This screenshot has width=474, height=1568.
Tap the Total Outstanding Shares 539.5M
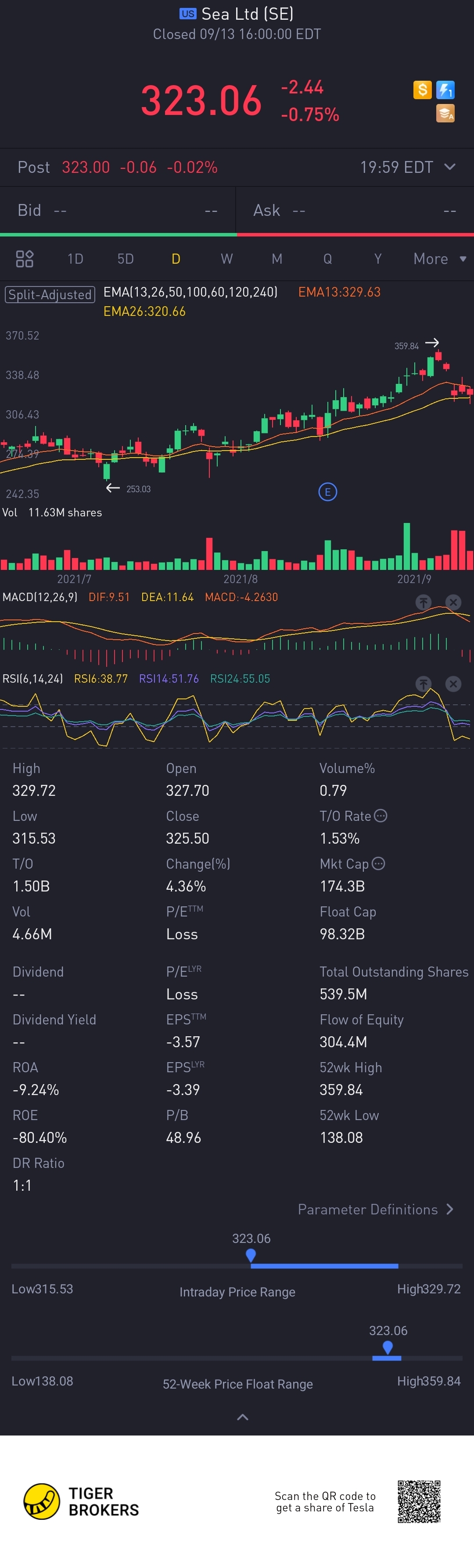[x=343, y=994]
